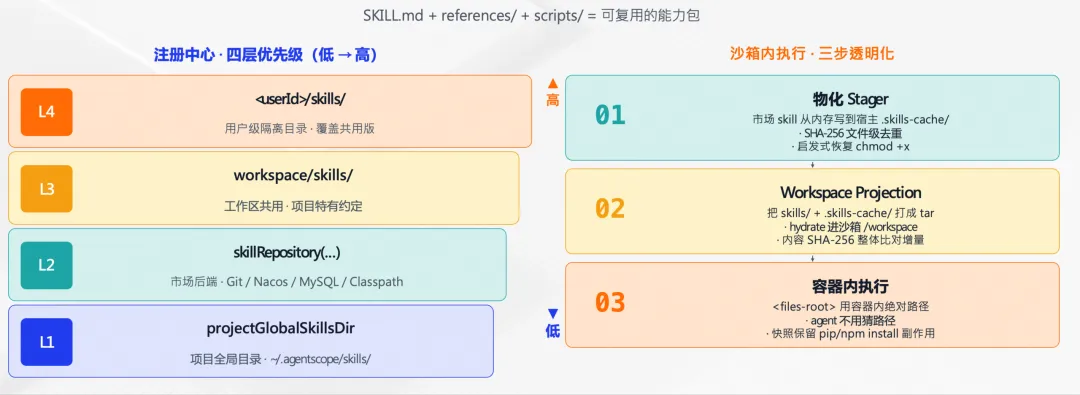Click the title '物化 Stager'
Viewport: 1080px width, 395px height.
pyautogui.click(x=851, y=99)
